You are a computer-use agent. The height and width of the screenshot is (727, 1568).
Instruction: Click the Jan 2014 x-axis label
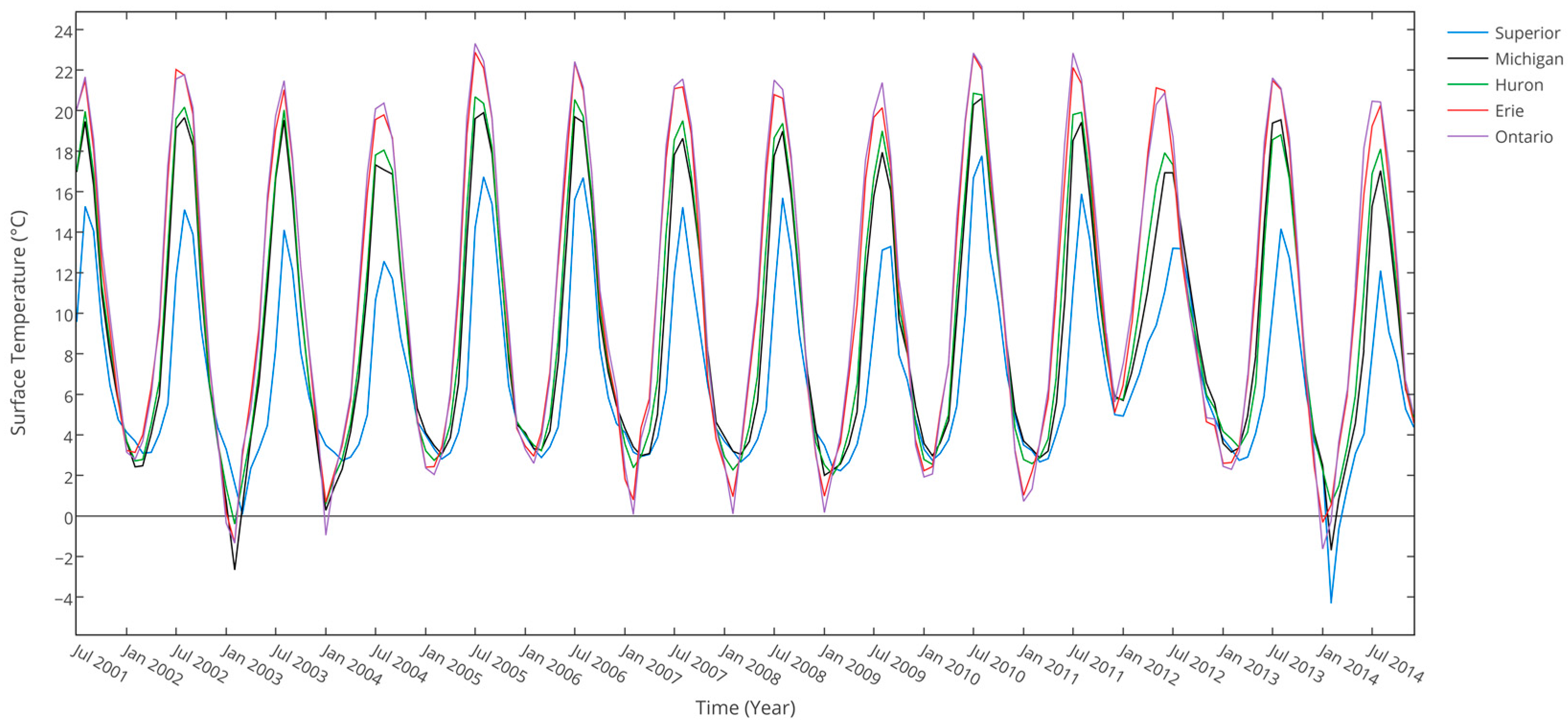click(1347, 666)
